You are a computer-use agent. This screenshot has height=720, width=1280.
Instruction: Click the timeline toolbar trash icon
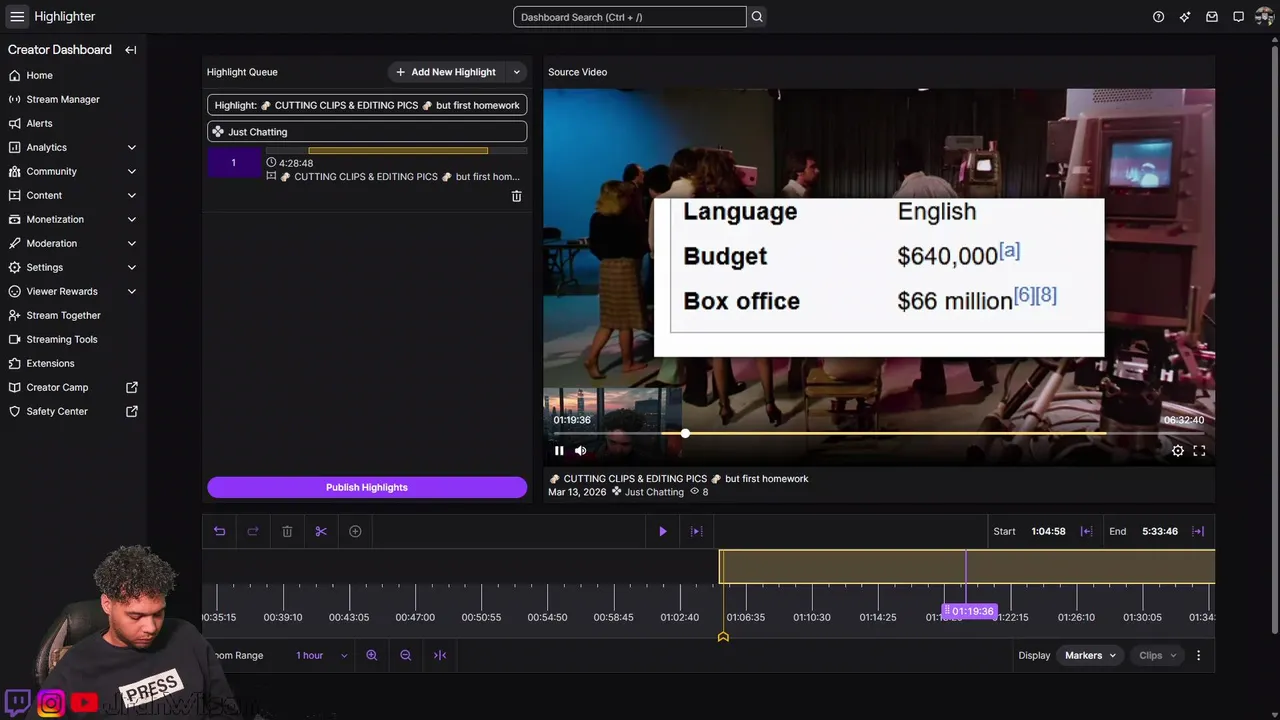click(x=287, y=531)
